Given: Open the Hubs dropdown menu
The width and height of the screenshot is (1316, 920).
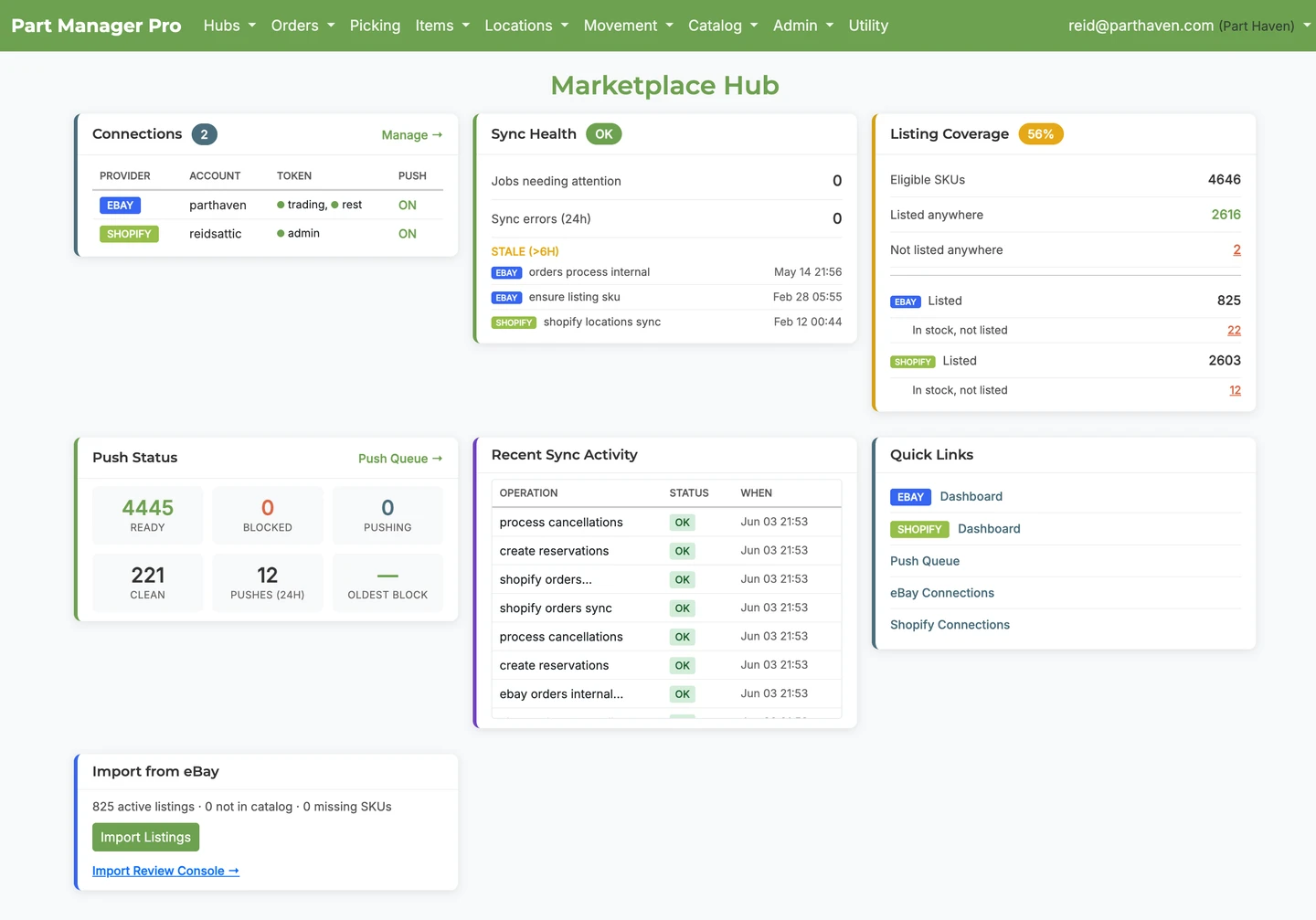Looking at the screenshot, I should (x=229, y=26).
